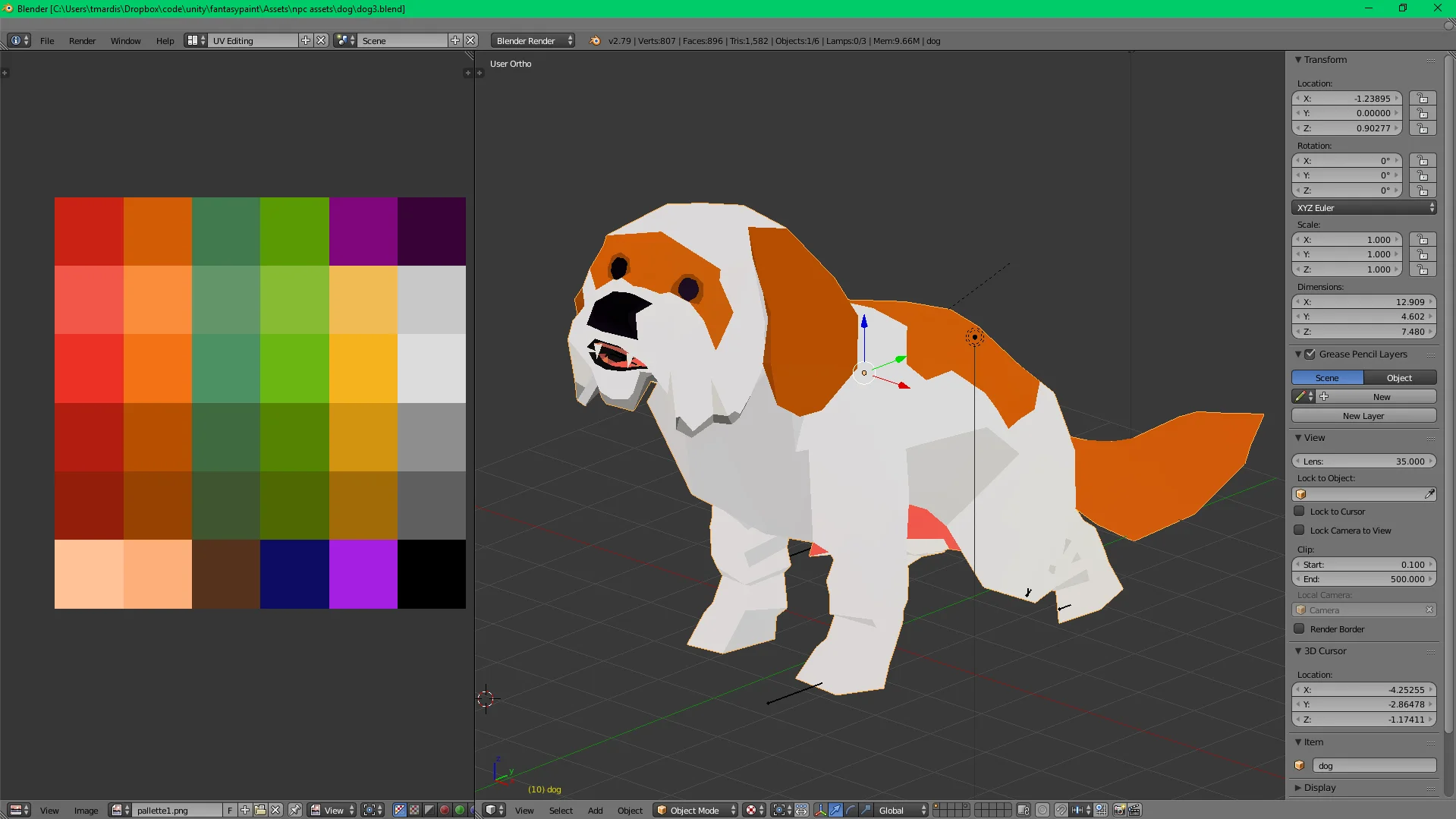
Task: Open the UV editor View mode dropdown
Action: [332, 810]
